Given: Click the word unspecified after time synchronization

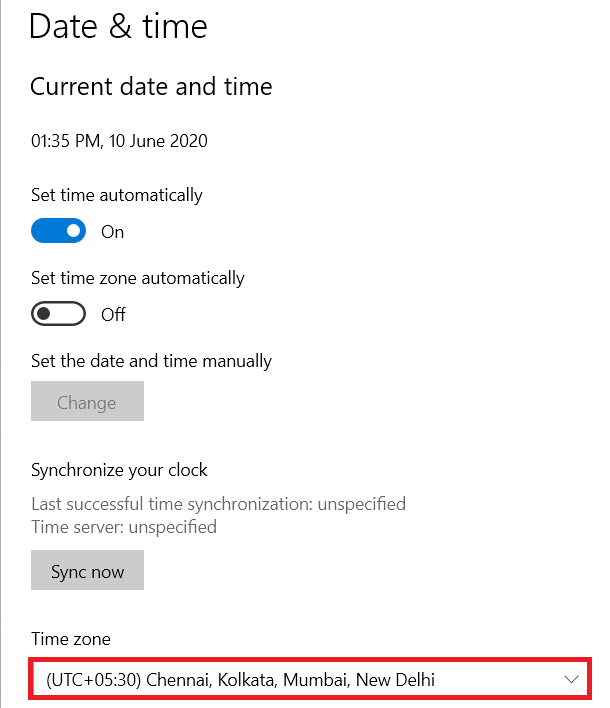Looking at the screenshot, I should pos(361,504).
